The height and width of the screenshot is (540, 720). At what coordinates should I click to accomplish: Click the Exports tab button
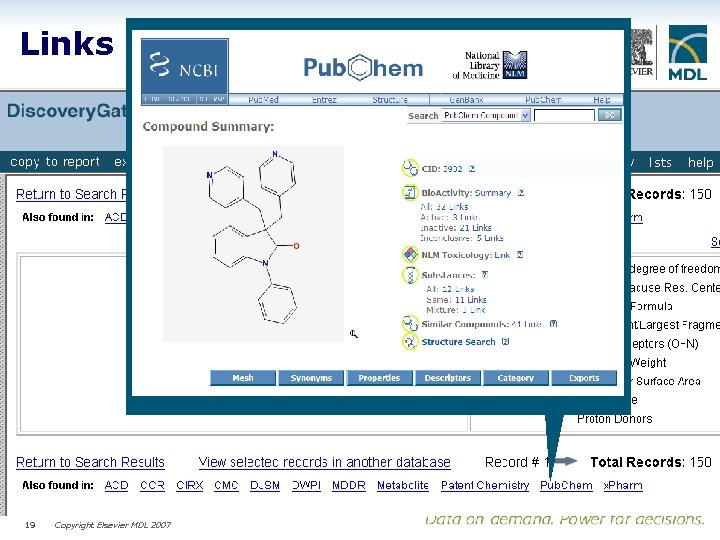pos(584,378)
